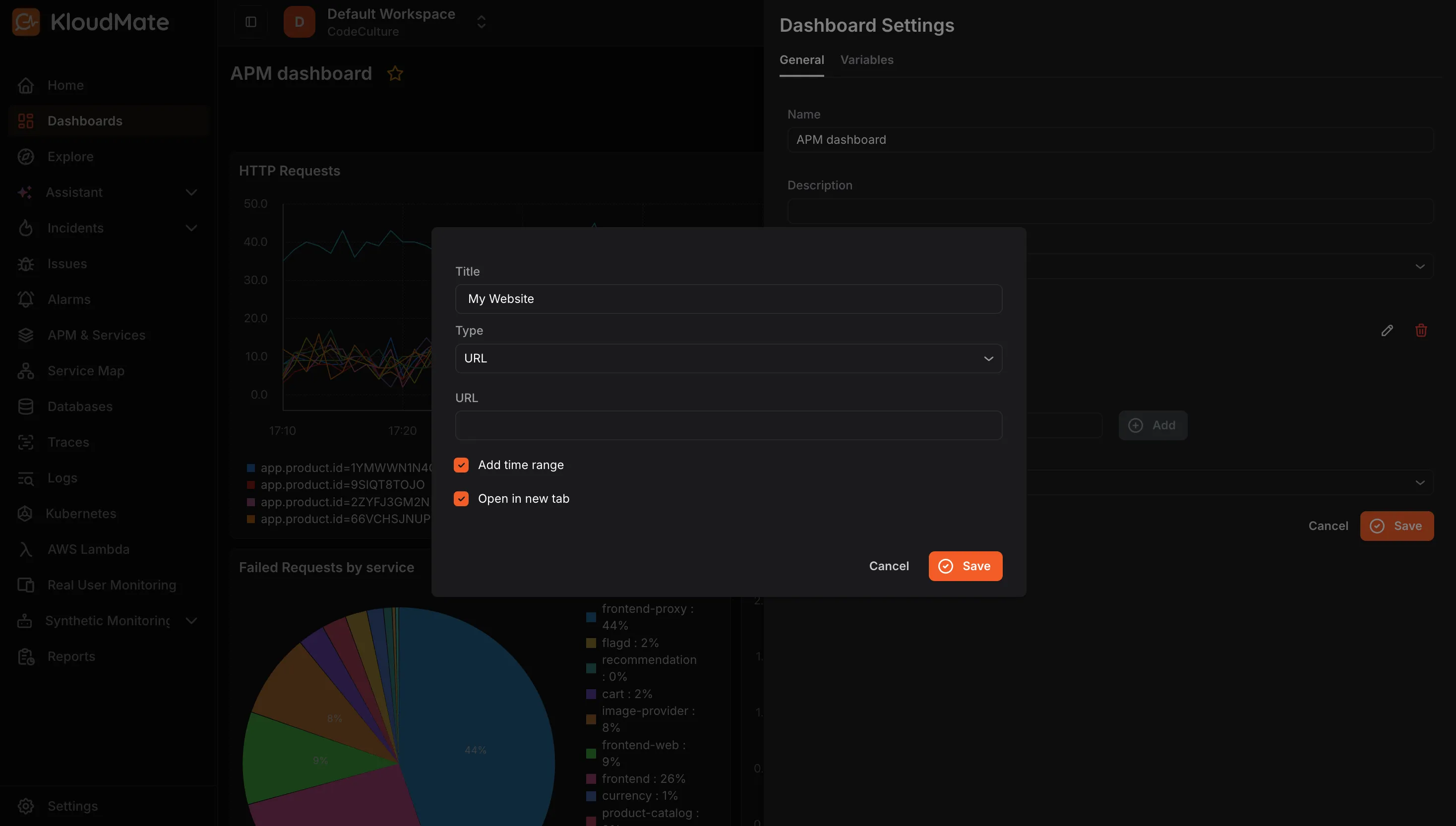This screenshot has width=1456, height=826.
Task: Uncheck the Add time range checkbox
Action: coord(461,465)
